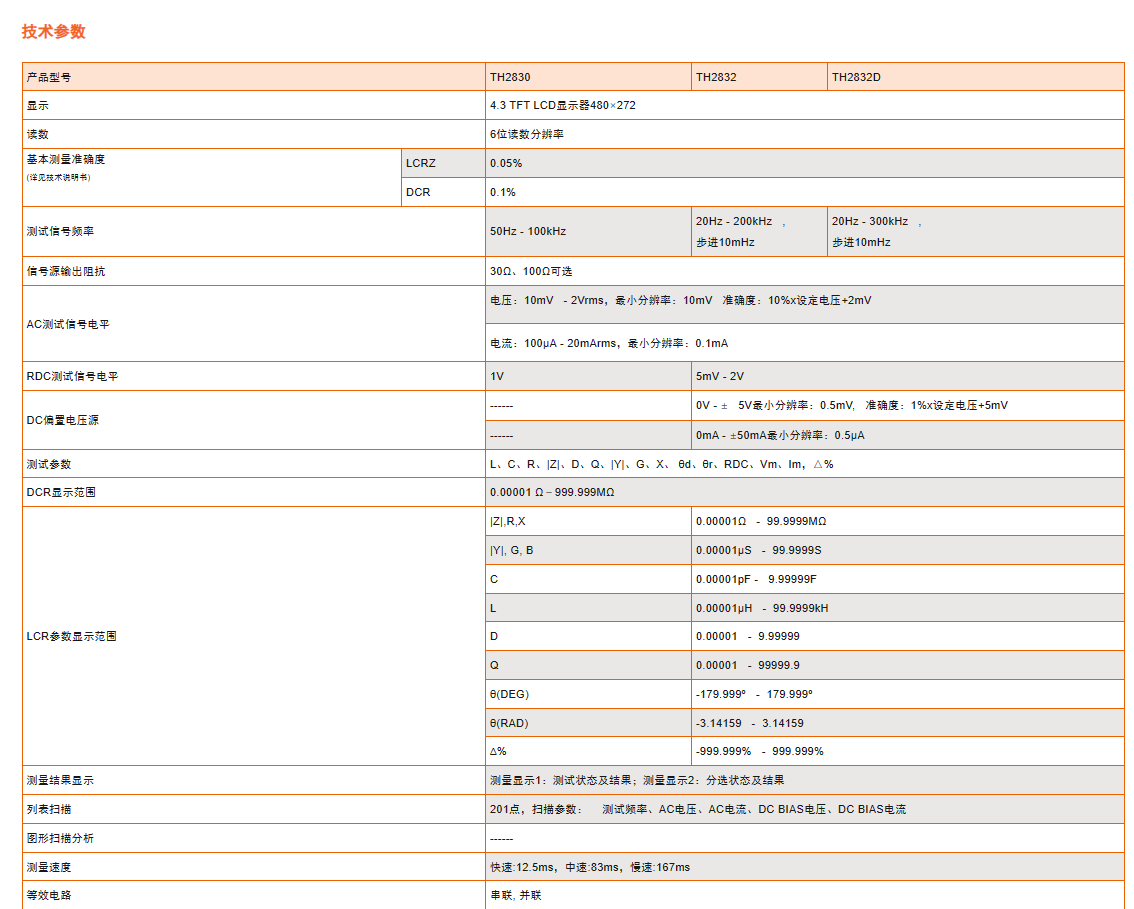Viewport: 1134px width, 909px height.
Task: Click the 50Hz - 100kHz frequency cell
Action: [x=528, y=231]
